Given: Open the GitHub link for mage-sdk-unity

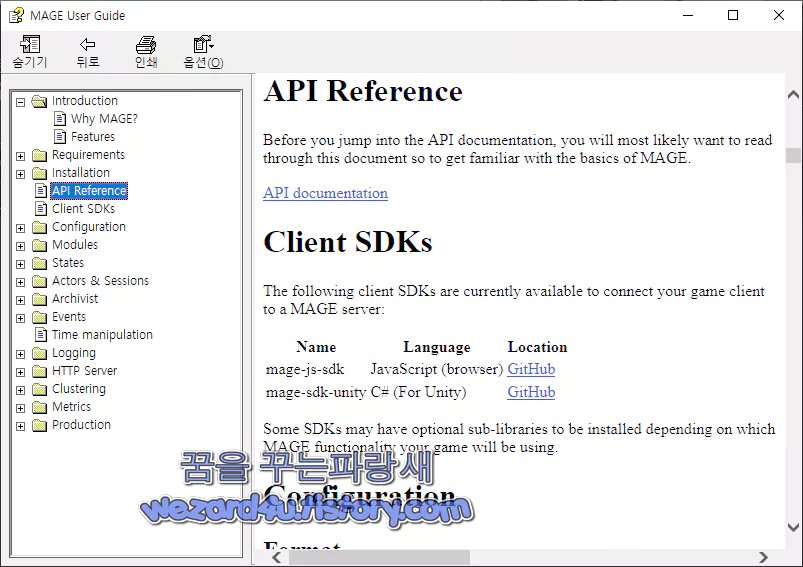Looking at the screenshot, I should tap(531, 392).
